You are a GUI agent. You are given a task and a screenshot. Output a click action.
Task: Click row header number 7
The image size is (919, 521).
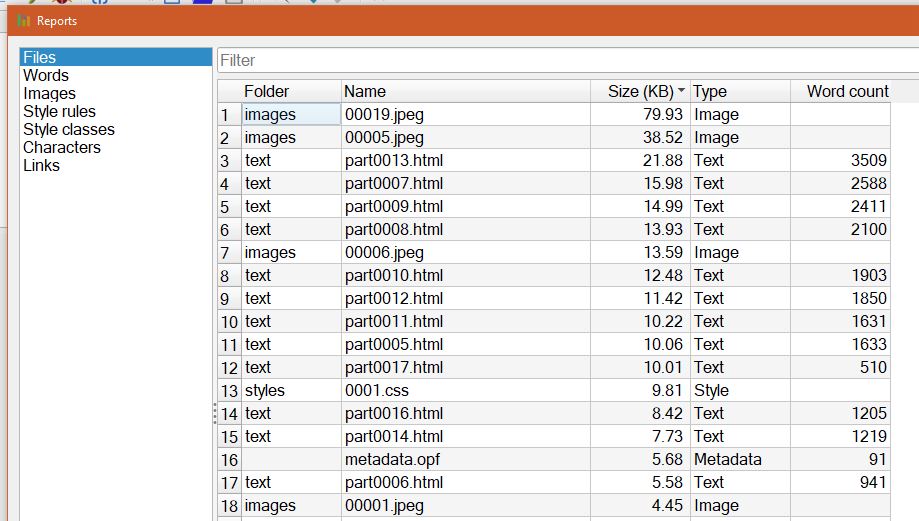225,253
